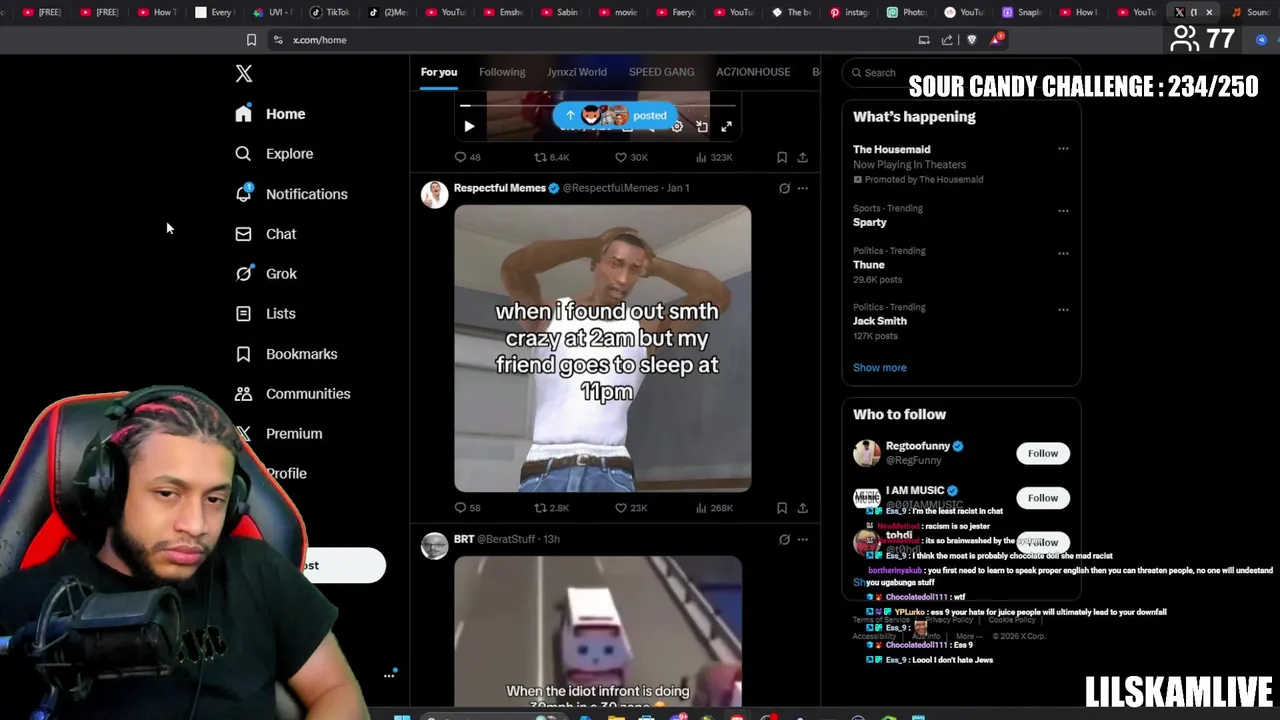This screenshot has width=1280, height=720.
Task: Open Regtoofunny profile avatar
Action: pyautogui.click(x=867, y=454)
